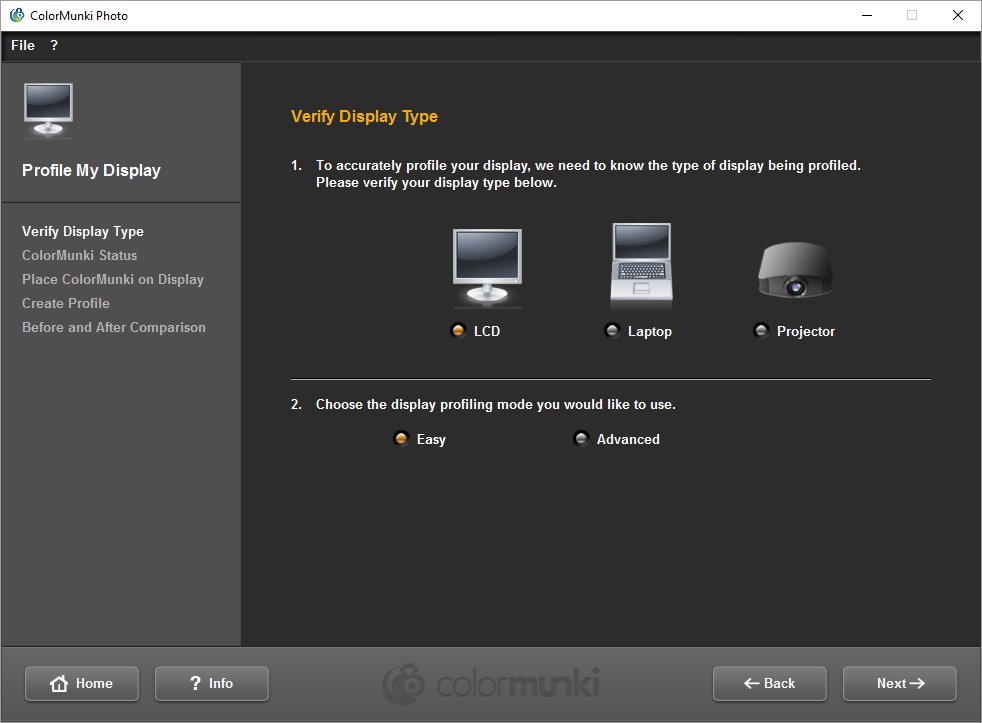Select the LCD radio button
This screenshot has width=982, height=723.
(459, 331)
